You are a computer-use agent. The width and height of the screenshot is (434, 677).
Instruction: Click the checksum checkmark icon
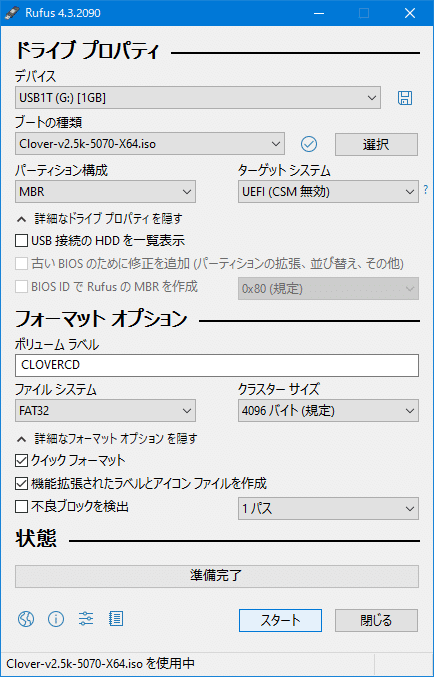[x=309, y=144]
